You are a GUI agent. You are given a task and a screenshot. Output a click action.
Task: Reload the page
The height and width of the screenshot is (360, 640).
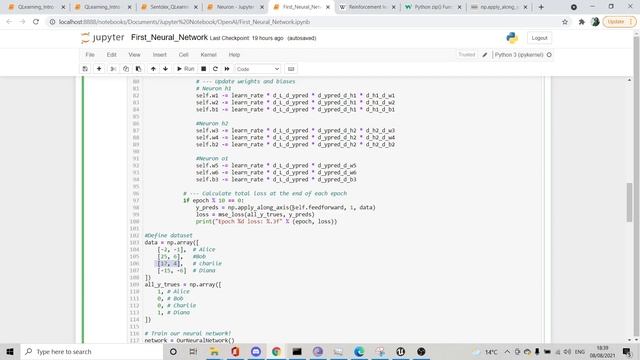point(36,22)
